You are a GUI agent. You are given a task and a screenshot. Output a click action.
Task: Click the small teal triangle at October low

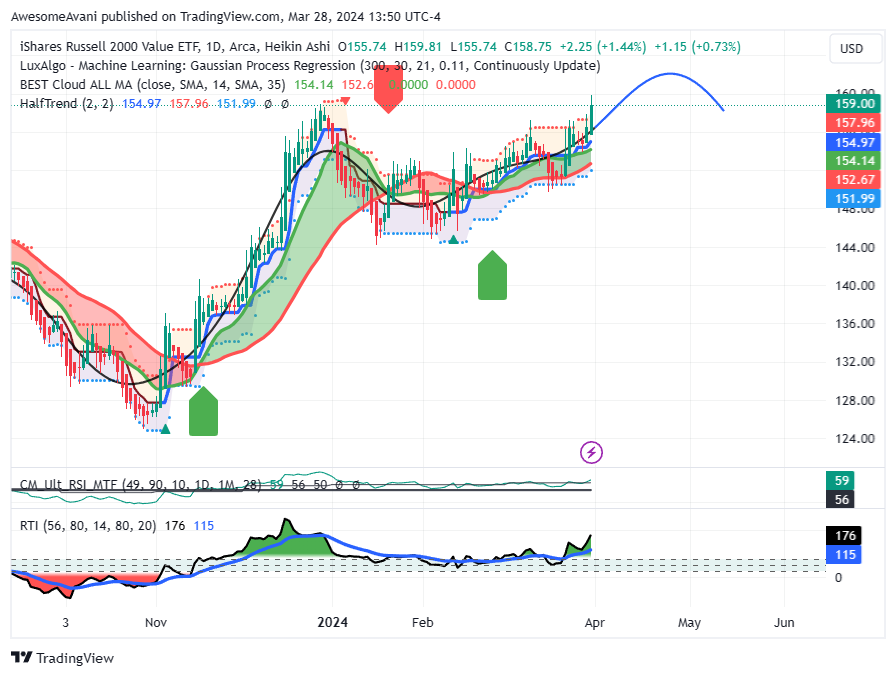tap(165, 429)
